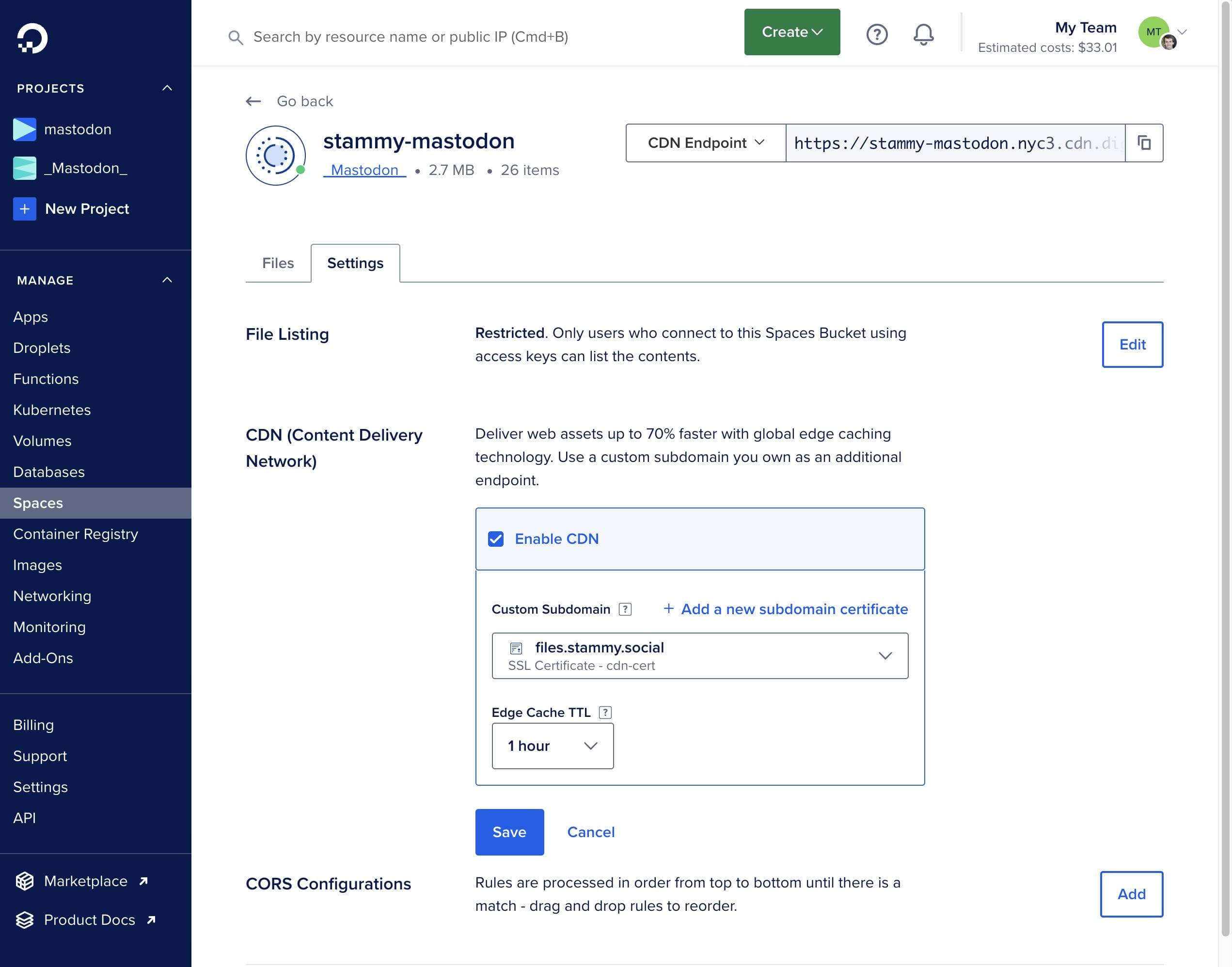
Task: Toggle the Enable CDN checkbox
Action: coord(495,539)
